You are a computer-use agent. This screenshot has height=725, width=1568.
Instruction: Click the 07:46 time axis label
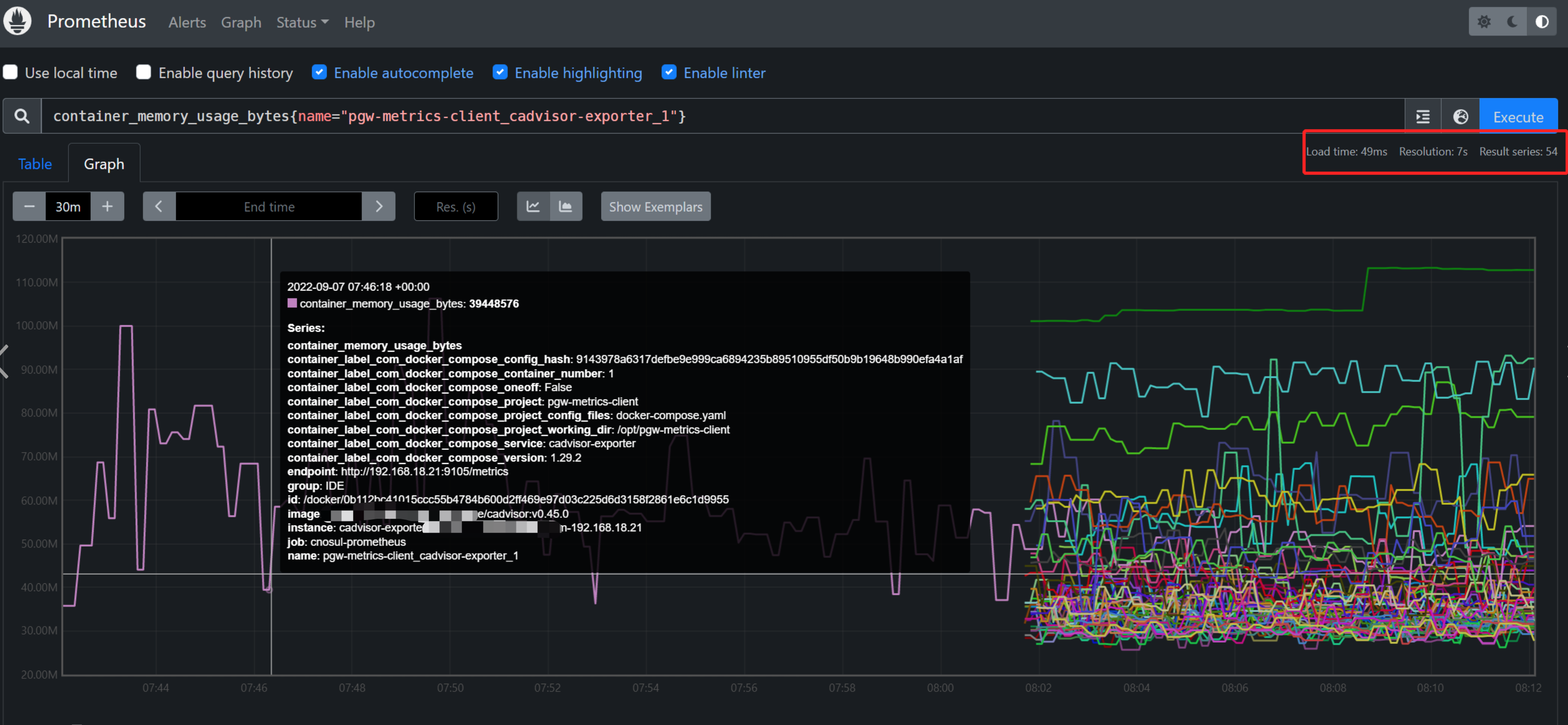(x=254, y=687)
